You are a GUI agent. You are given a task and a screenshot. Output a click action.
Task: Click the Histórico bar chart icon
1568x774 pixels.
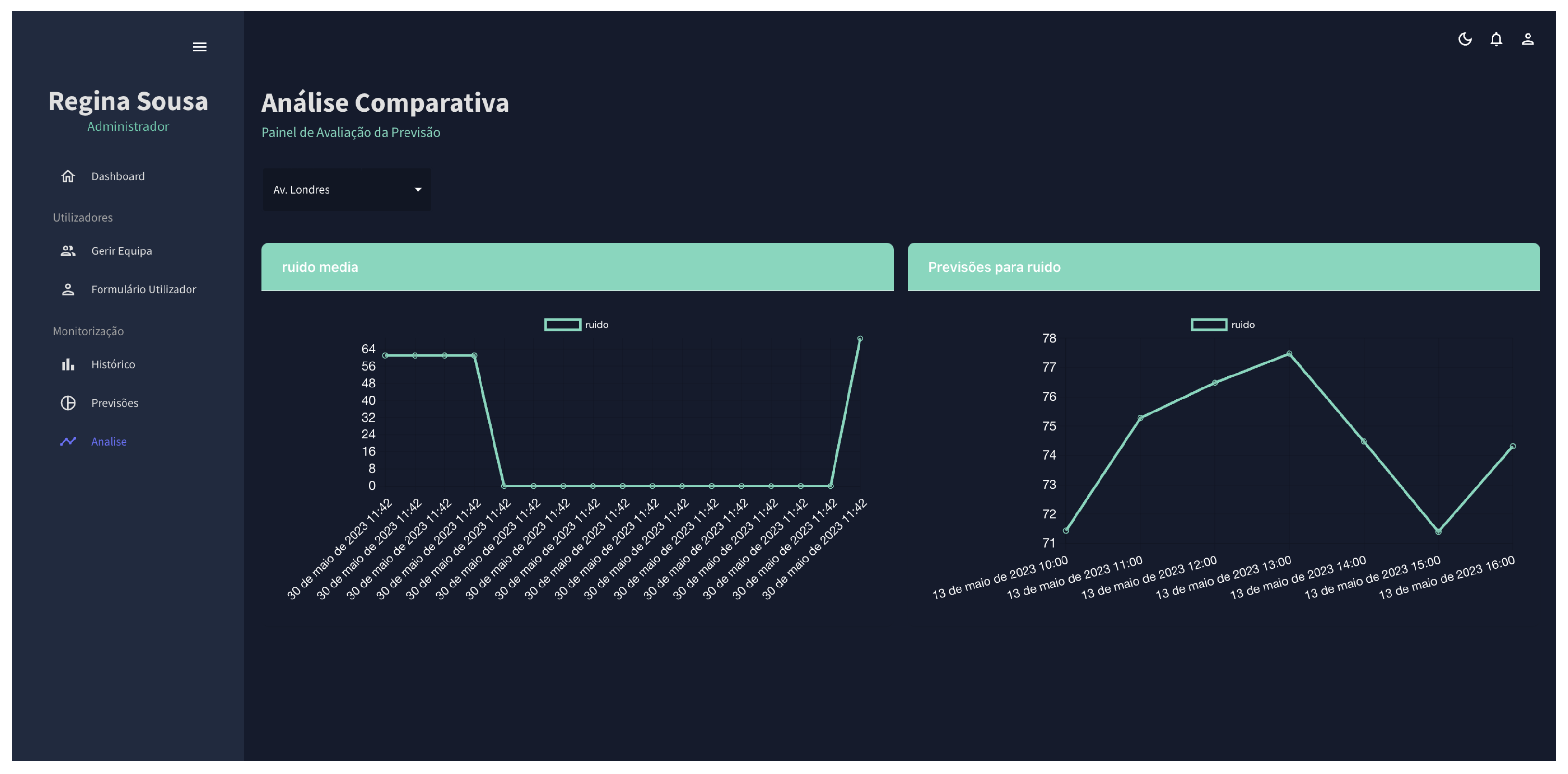tap(67, 364)
